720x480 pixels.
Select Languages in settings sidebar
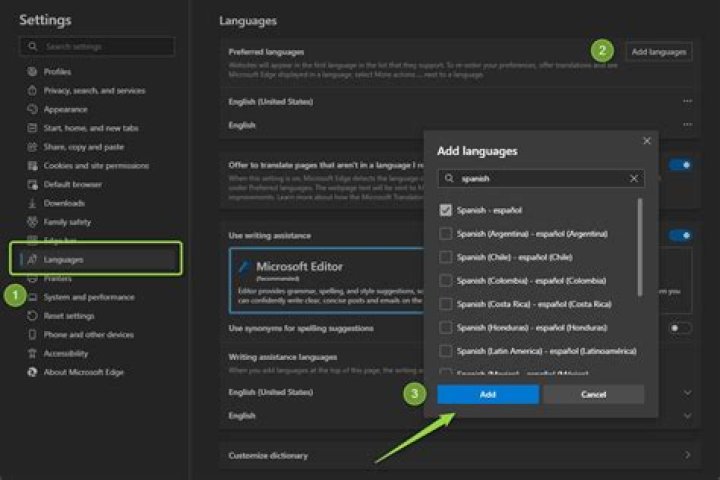(96, 260)
